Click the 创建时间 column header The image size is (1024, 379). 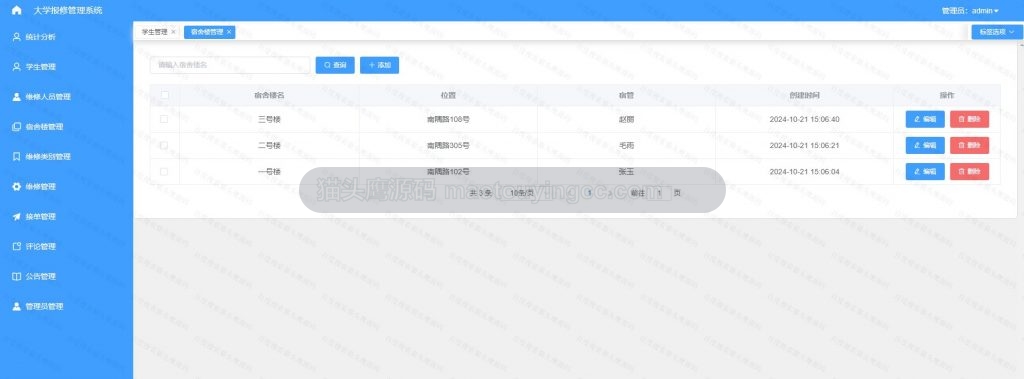804,95
